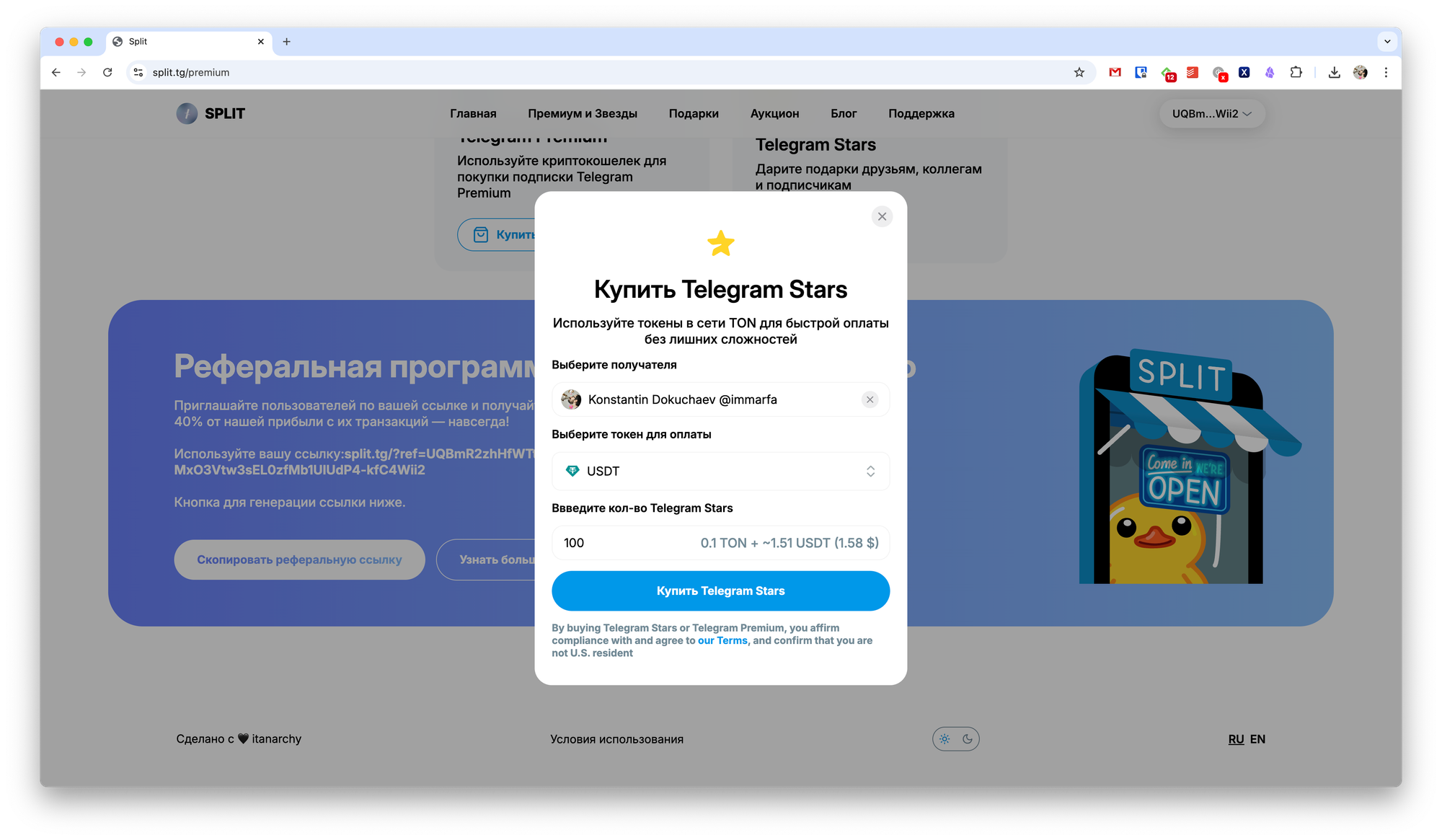Bookmark this page with star icon
Image resolution: width=1442 pixels, height=840 pixels.
click(1079, 72)
